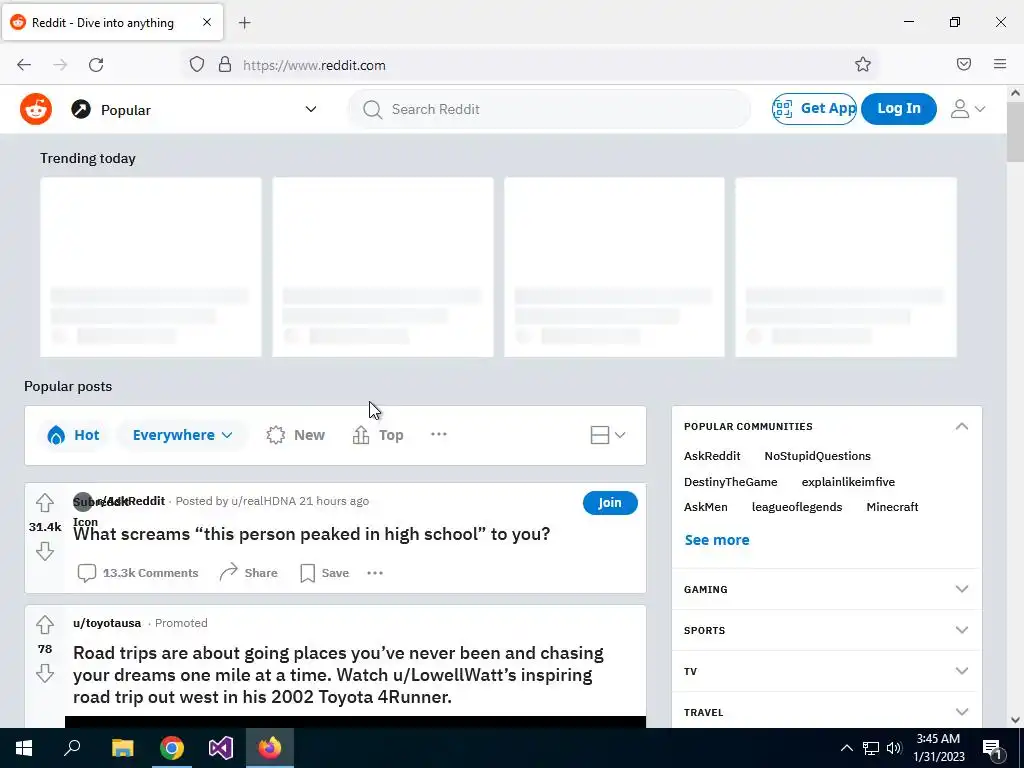
Task: Click See more communities
Action: click(x=717, y=540)
